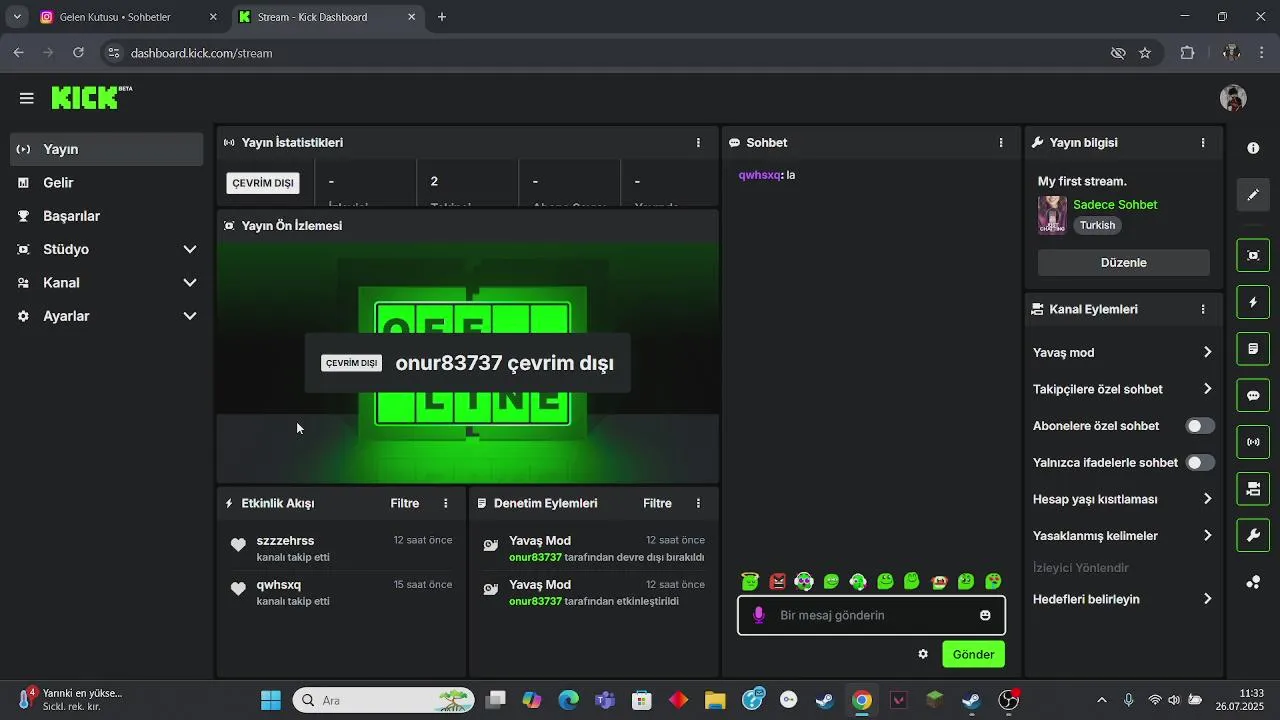Click the offline stream preview thumbnail
Image resolution: width=1280 pixels, height=720 pixels.
point(468,362)
